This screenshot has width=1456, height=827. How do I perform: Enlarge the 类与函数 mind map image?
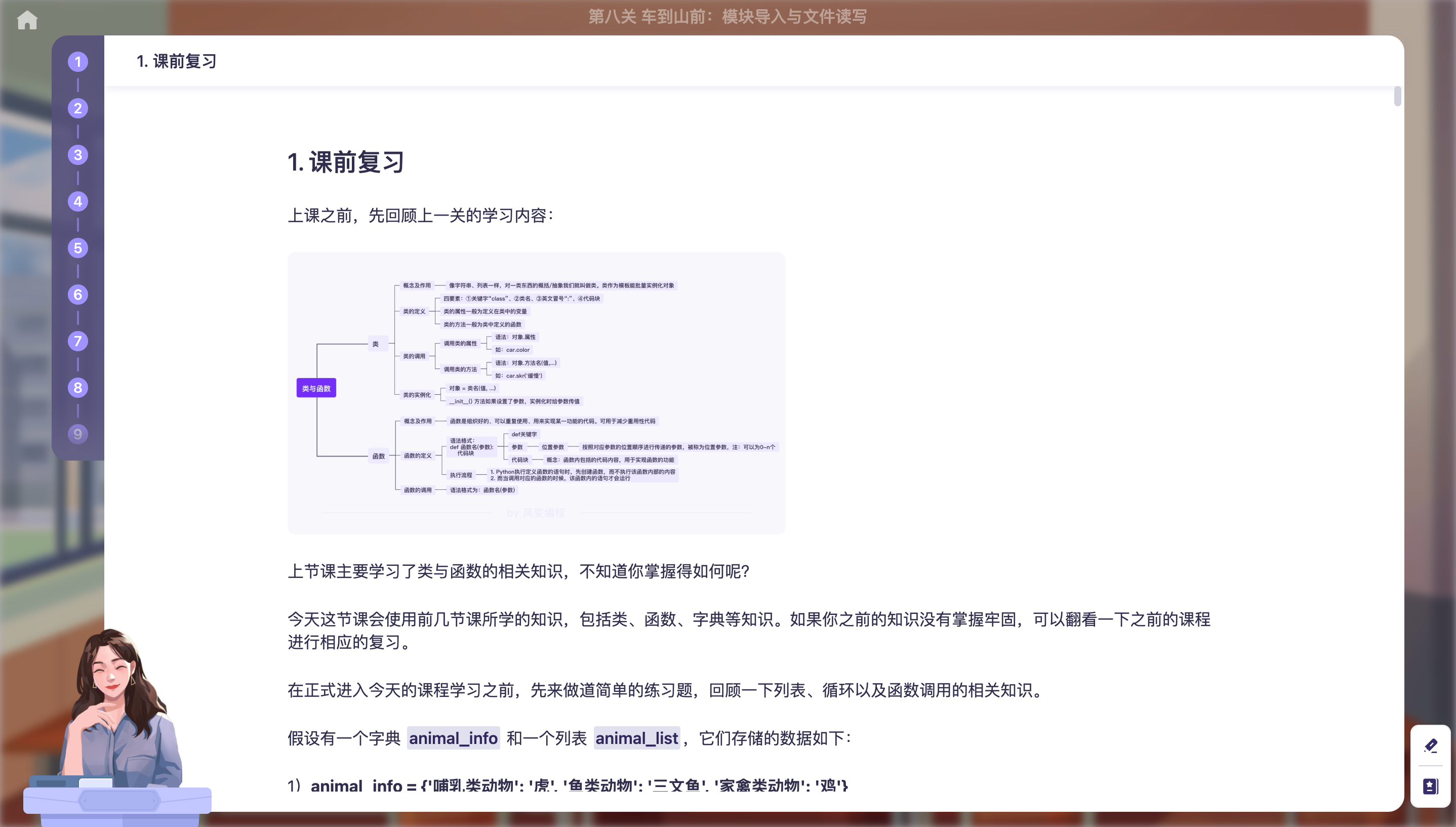536,392
